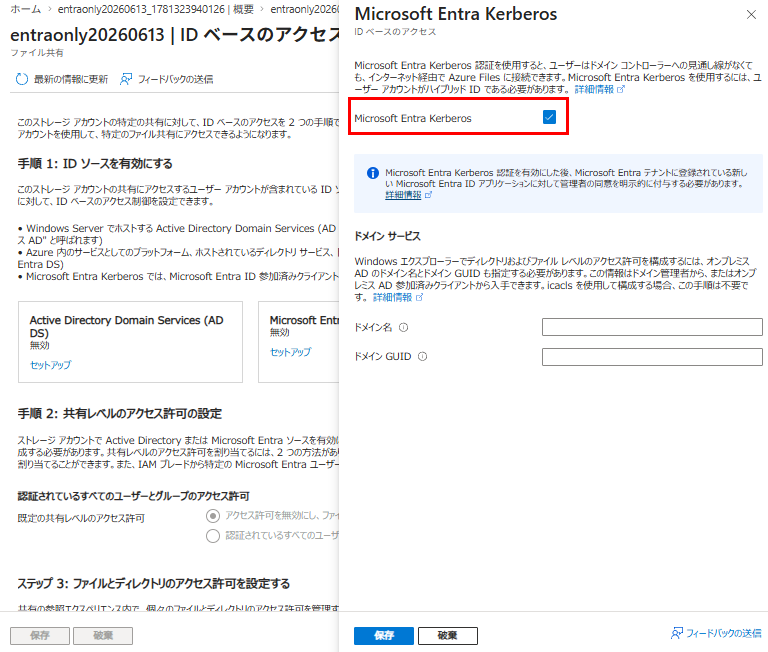Select the アクセス許可を無効にし radio option
The image size is (768, 652).
pos(213,516)
